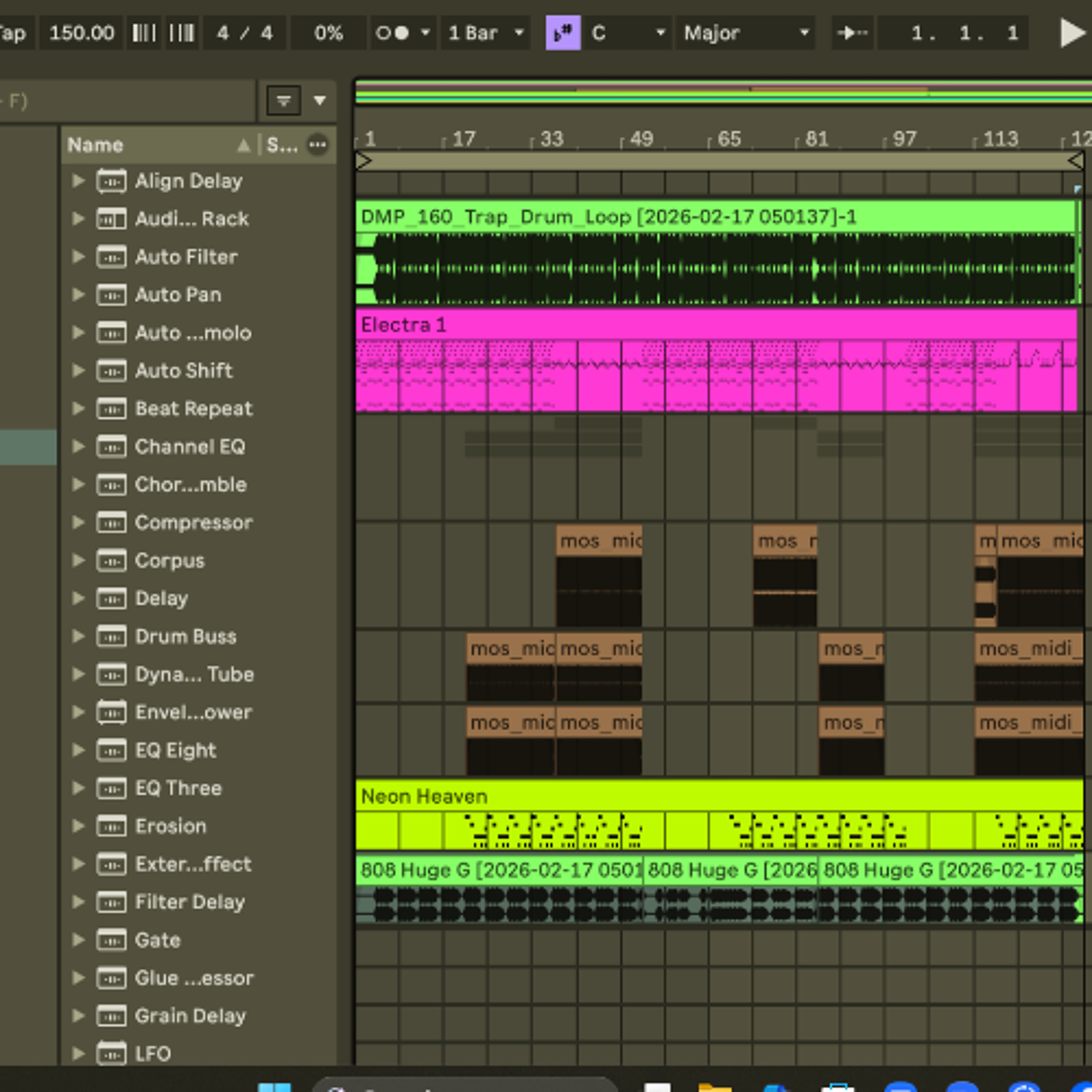Expand the Auto Filter device entry
Image resolution: width=1092 pixels, height=1092 pixels.
78,257
